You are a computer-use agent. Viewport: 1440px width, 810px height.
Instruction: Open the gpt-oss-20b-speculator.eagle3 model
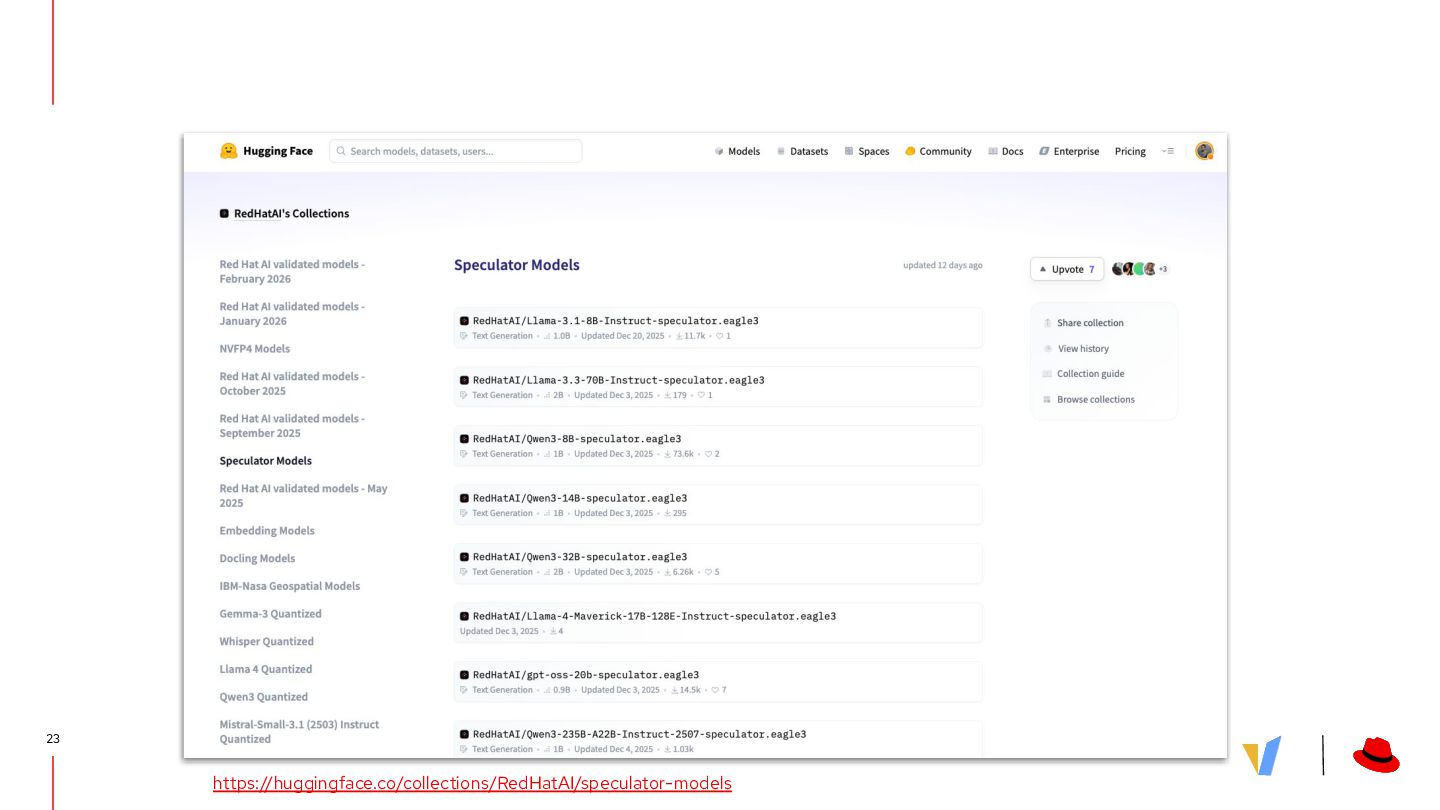click(718, 682)
